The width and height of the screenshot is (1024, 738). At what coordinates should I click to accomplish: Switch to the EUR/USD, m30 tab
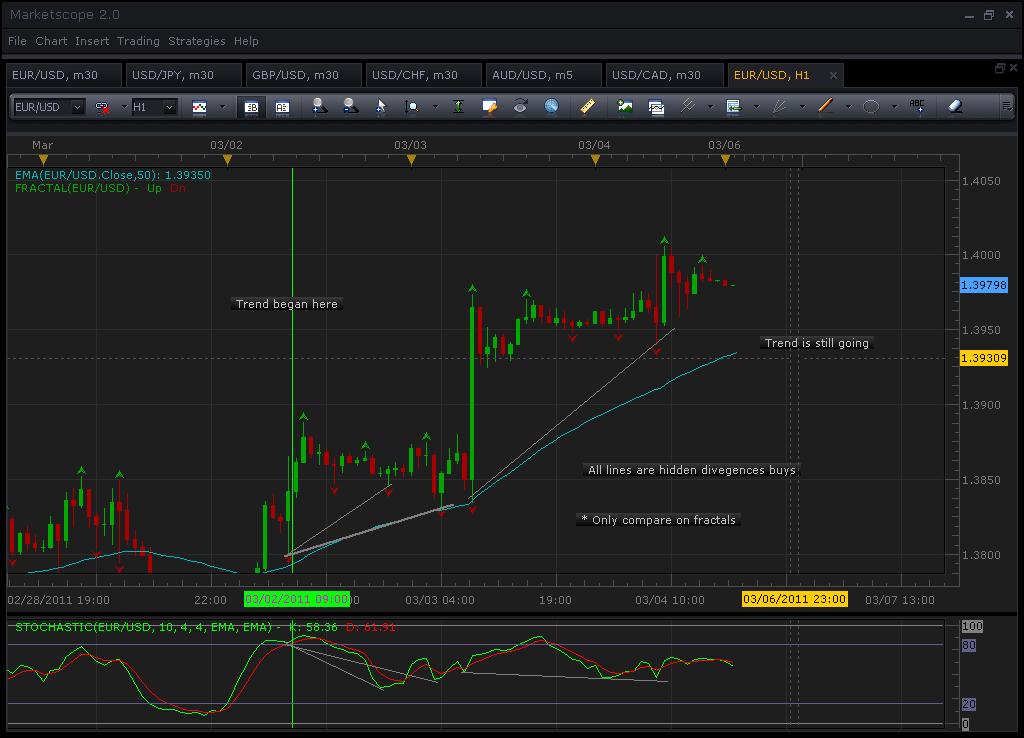click(63, 75)
